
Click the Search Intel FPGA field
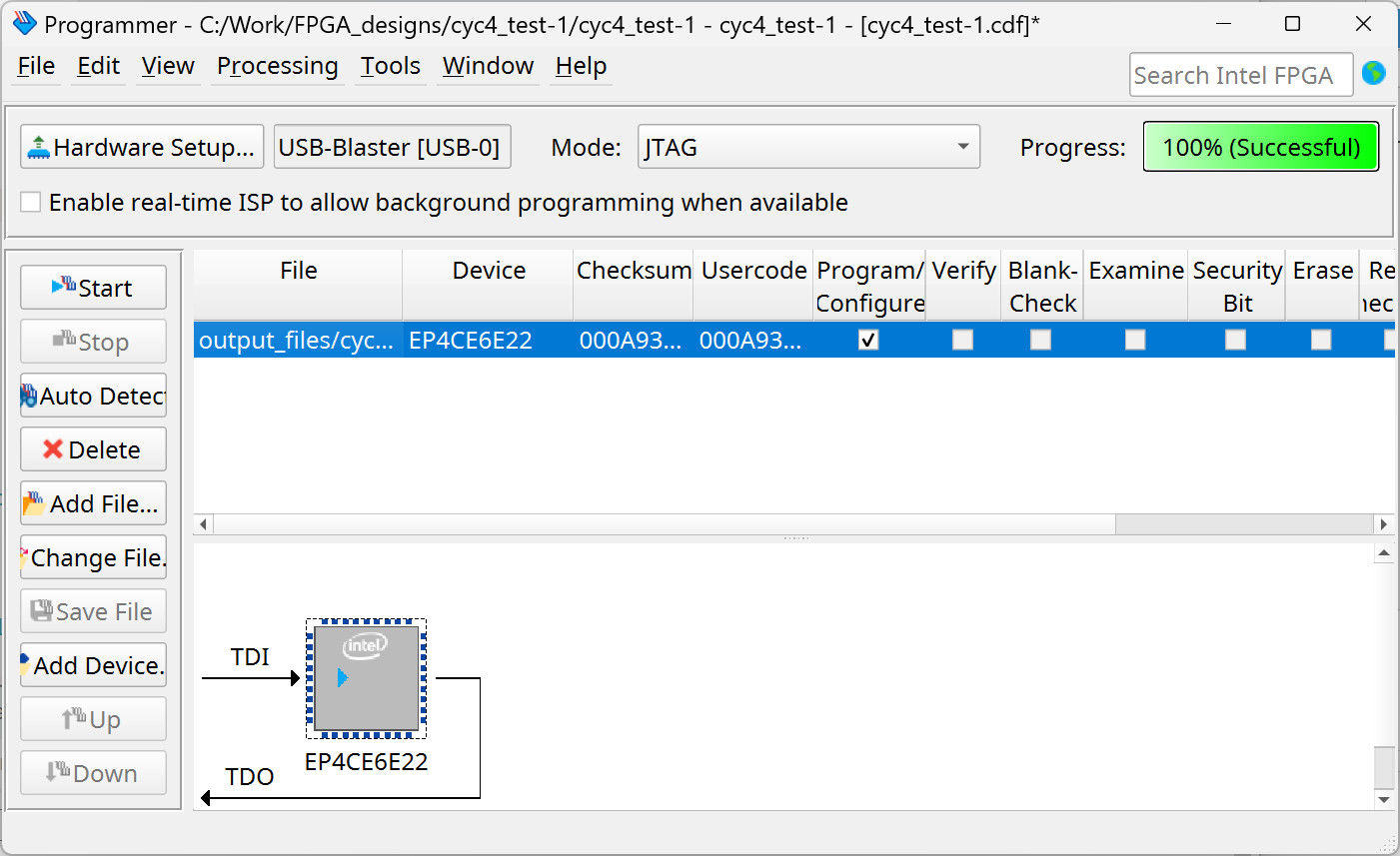pos(1240,75)
